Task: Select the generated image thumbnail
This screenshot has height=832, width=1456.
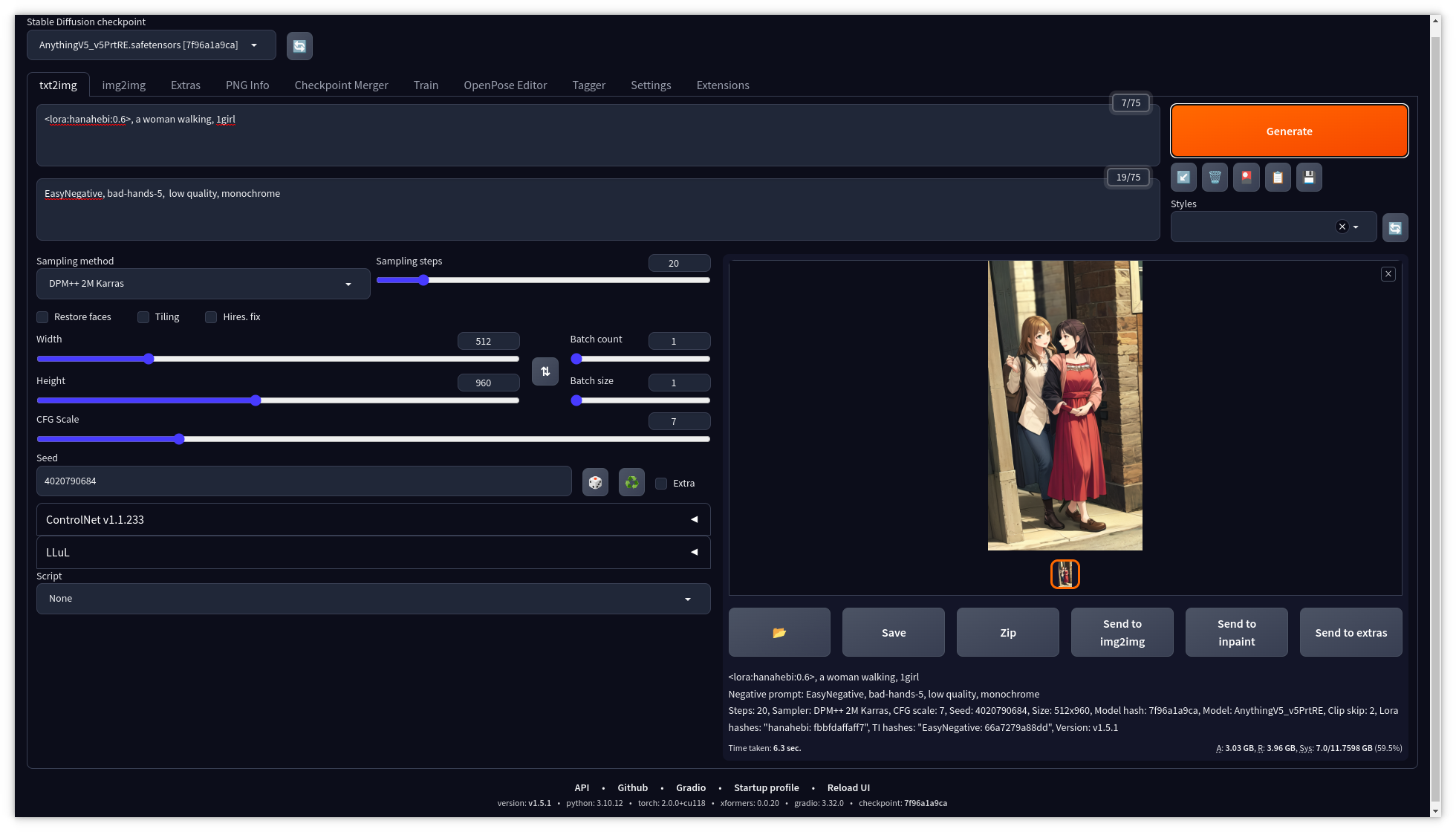Action: [1065, 574]
